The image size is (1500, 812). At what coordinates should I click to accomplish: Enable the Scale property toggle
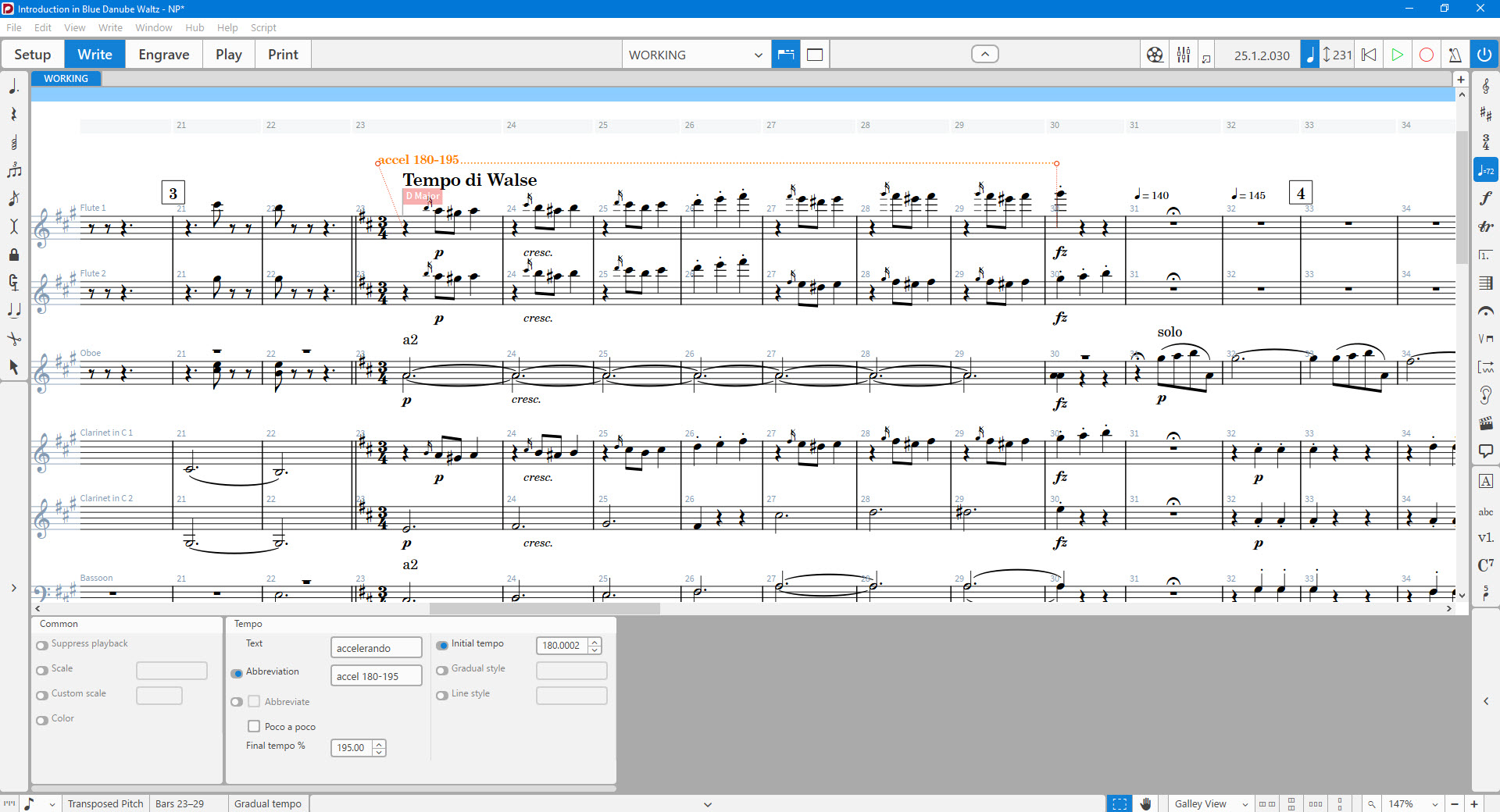point(42,670)
